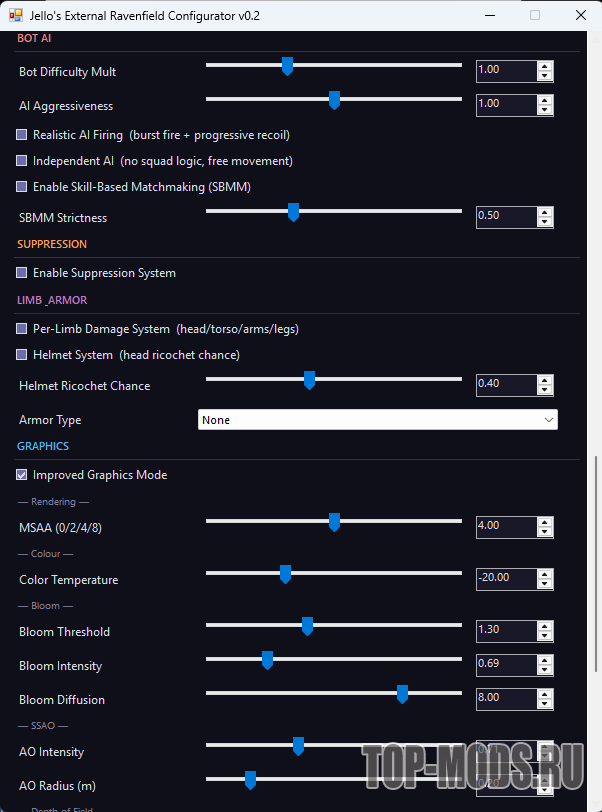
Task: Click the AO Intensity slider thumb
Action: (x=298, y=746)
